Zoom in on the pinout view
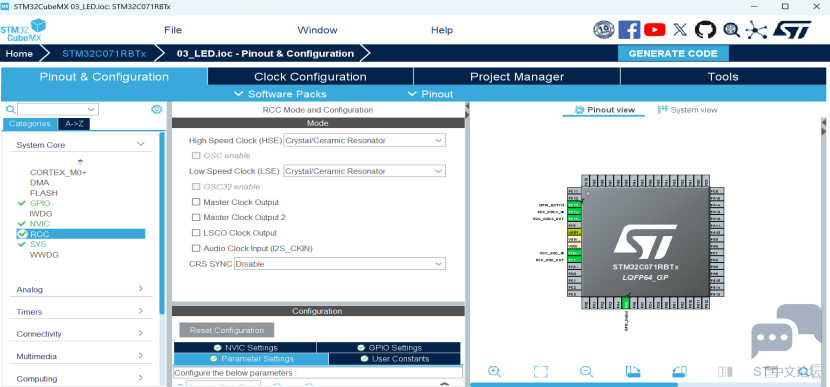This screenshot has height=387, width=830. pos(494,372)
